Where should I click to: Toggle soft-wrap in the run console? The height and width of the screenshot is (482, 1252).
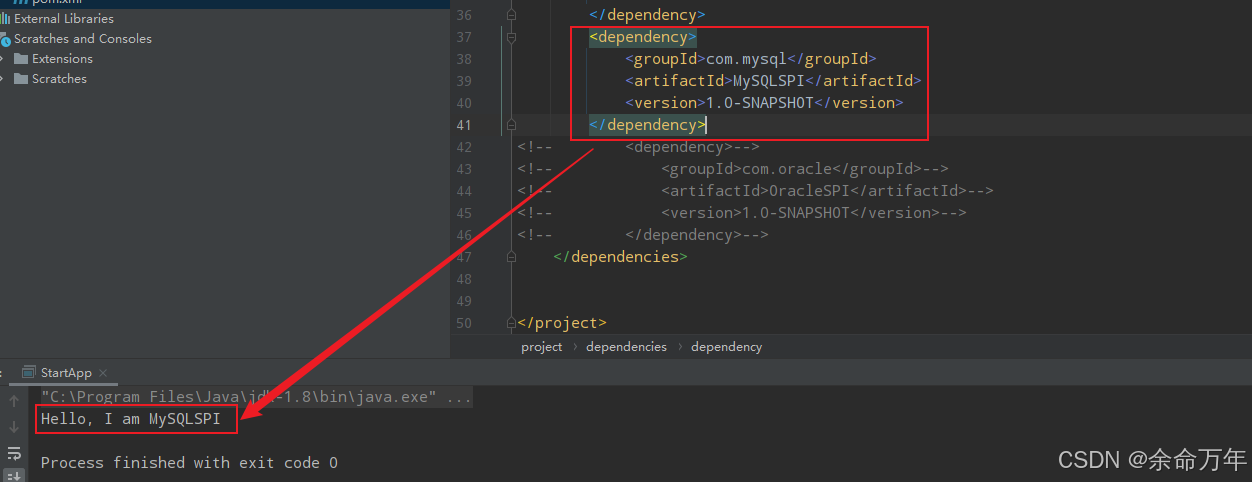(x=14, y=453)
